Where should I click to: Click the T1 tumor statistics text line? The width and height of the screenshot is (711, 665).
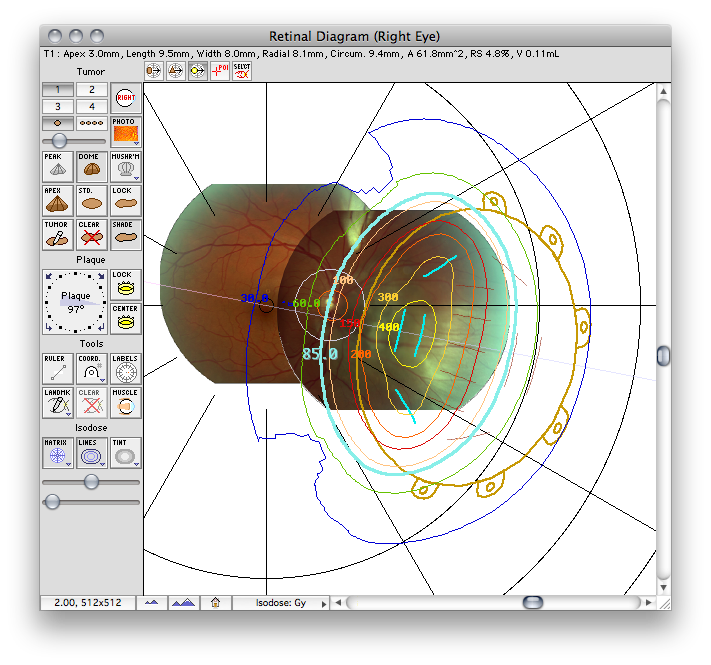[x=301, y=54]
